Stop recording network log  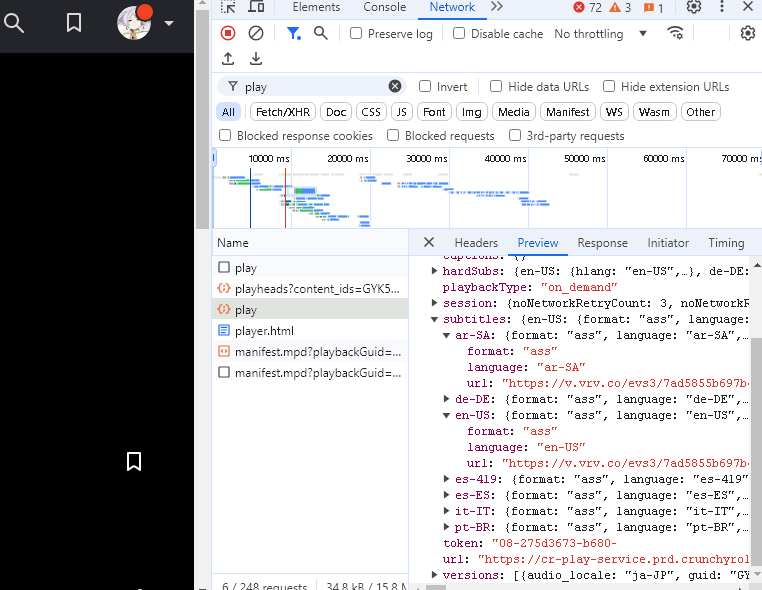(228, 33)
